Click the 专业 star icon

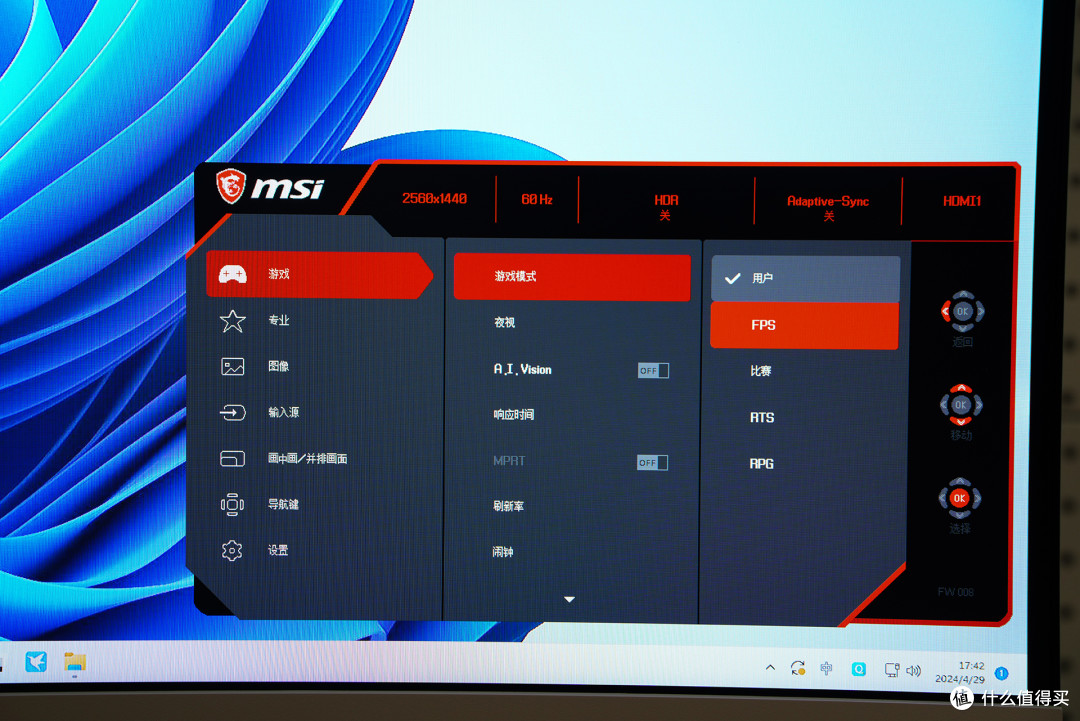pos(232,321)
